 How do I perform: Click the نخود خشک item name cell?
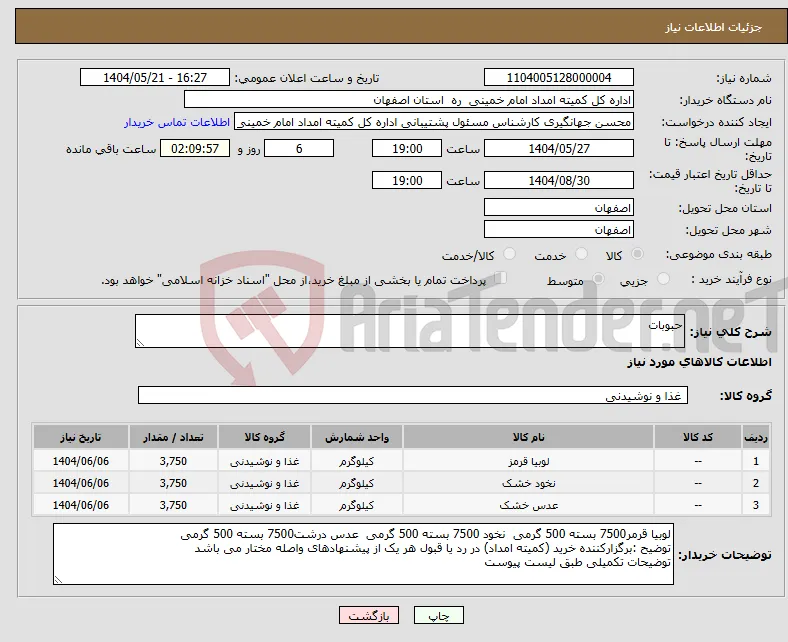pyautogui.click(x=528, y=483)
